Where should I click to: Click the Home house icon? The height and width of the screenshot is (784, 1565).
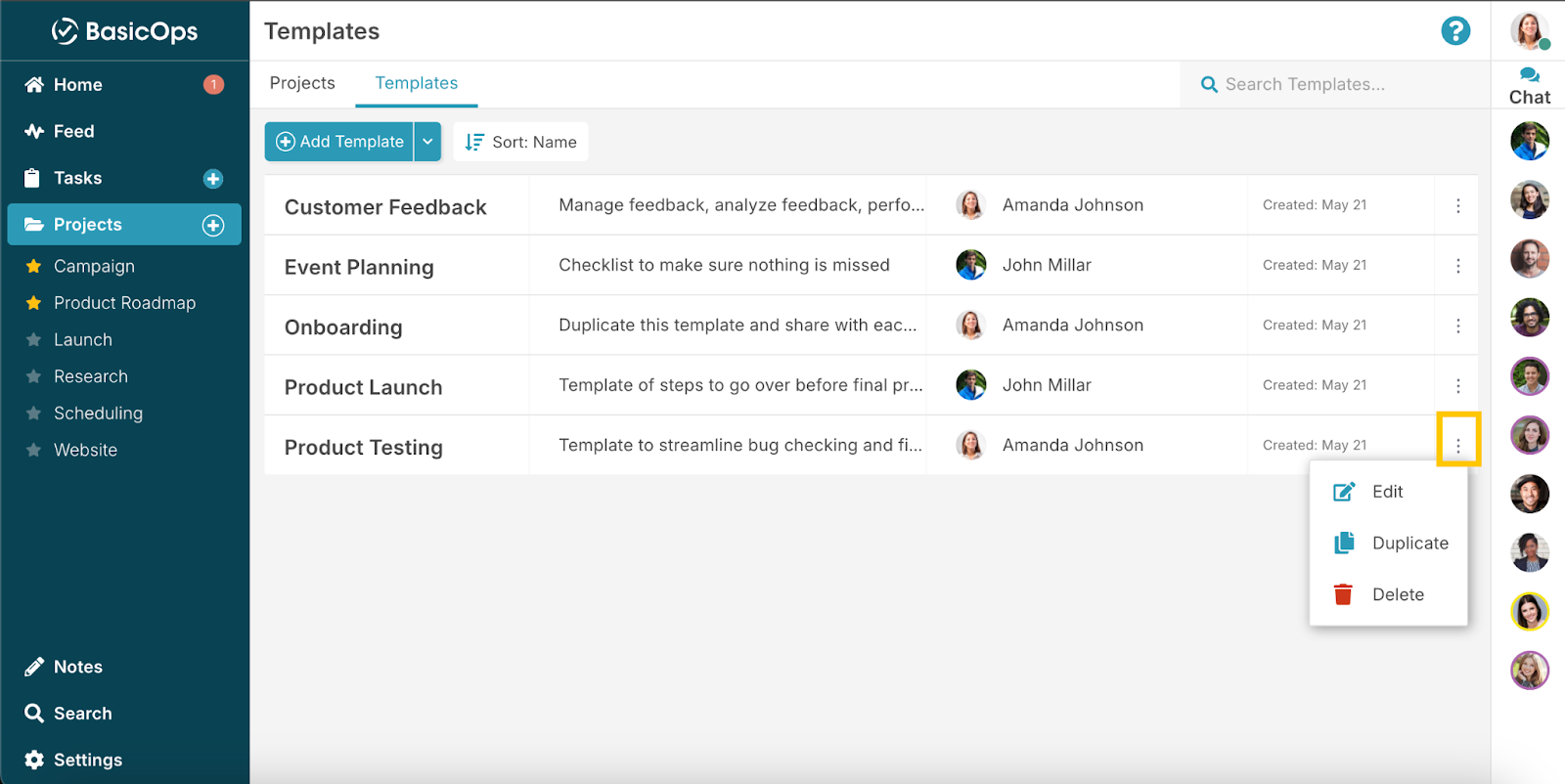(34, 85)
